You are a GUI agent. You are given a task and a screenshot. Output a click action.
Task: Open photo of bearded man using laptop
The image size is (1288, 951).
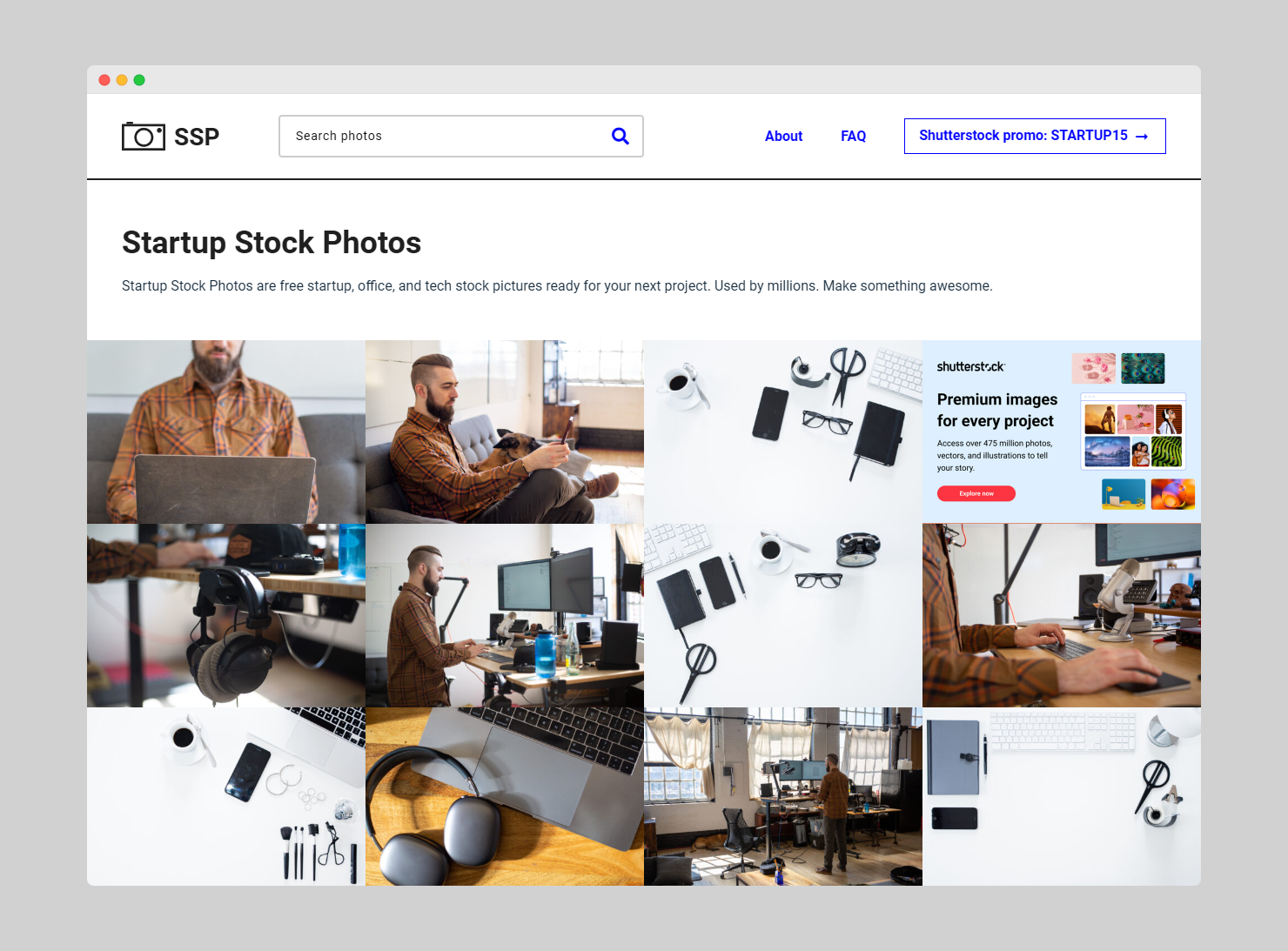226,432
